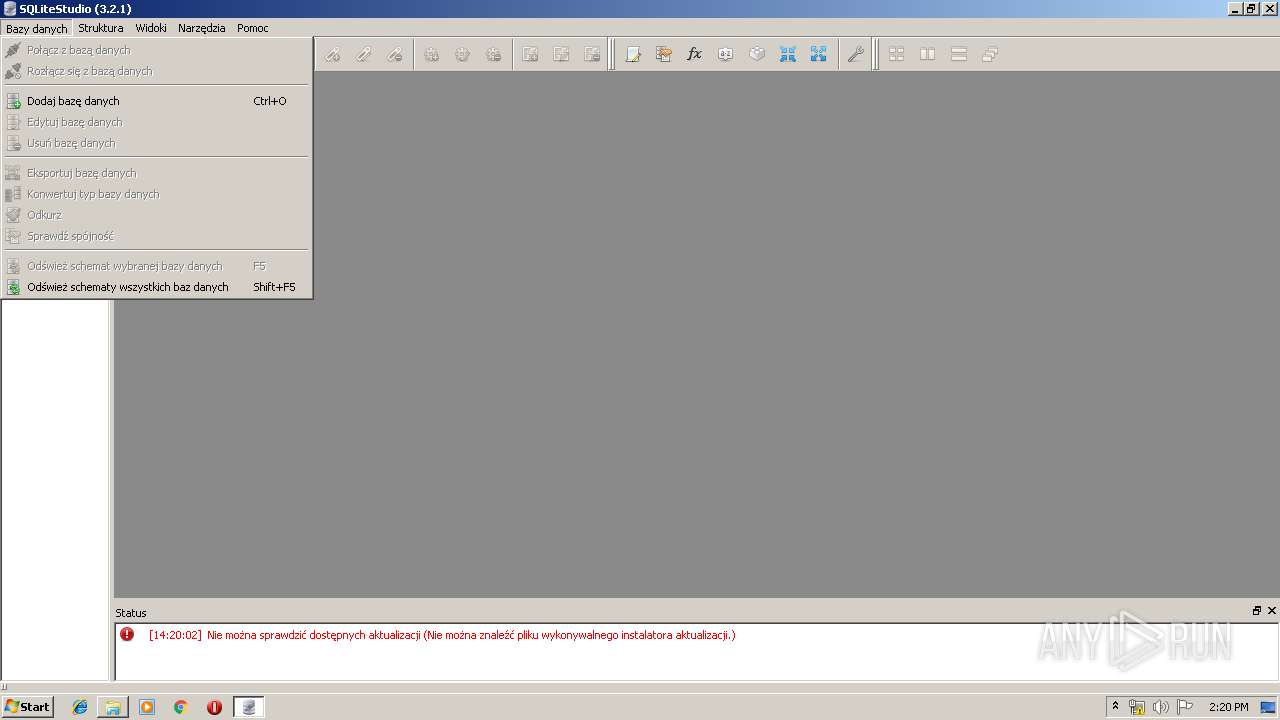1280x720 pixels.
Task: Click the import toolbar icon with inward arrows
Action: 788,55
